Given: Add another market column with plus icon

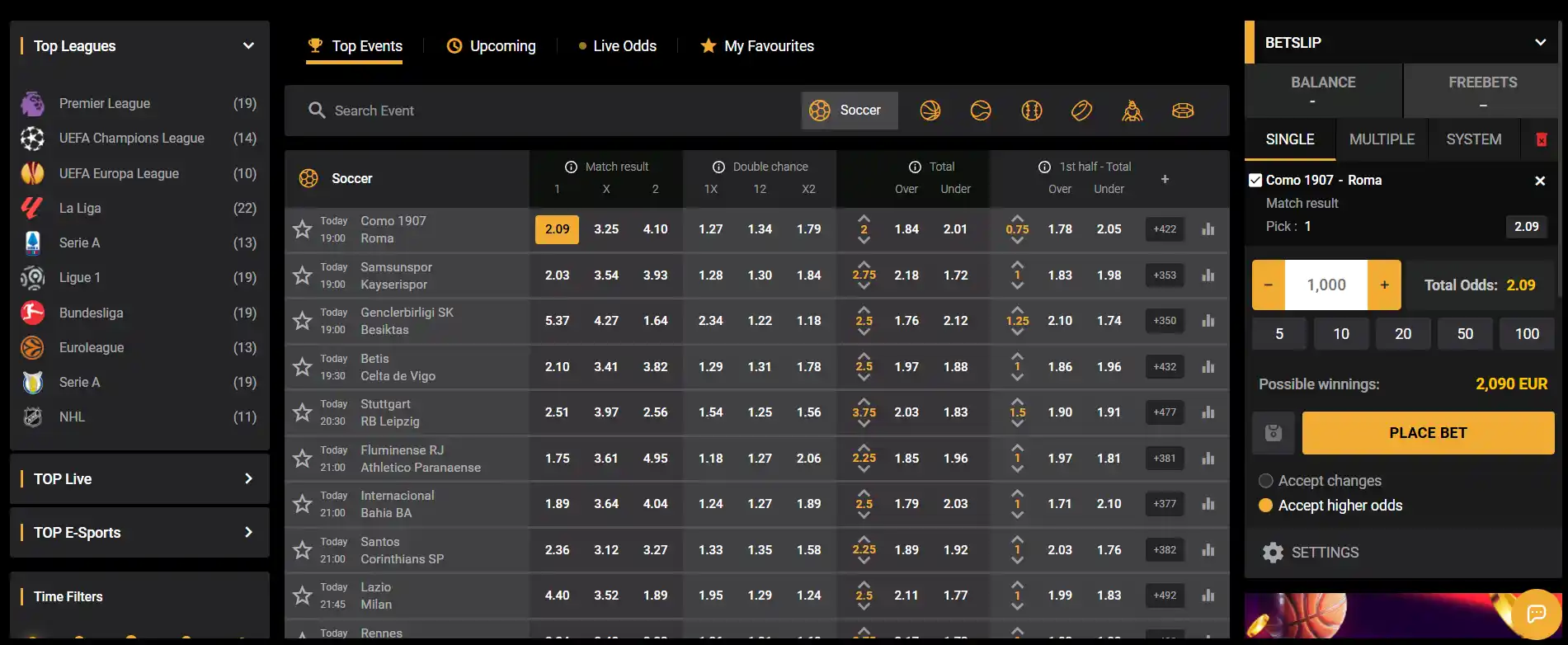Looking at the screenshot, I should point(1165,179).
